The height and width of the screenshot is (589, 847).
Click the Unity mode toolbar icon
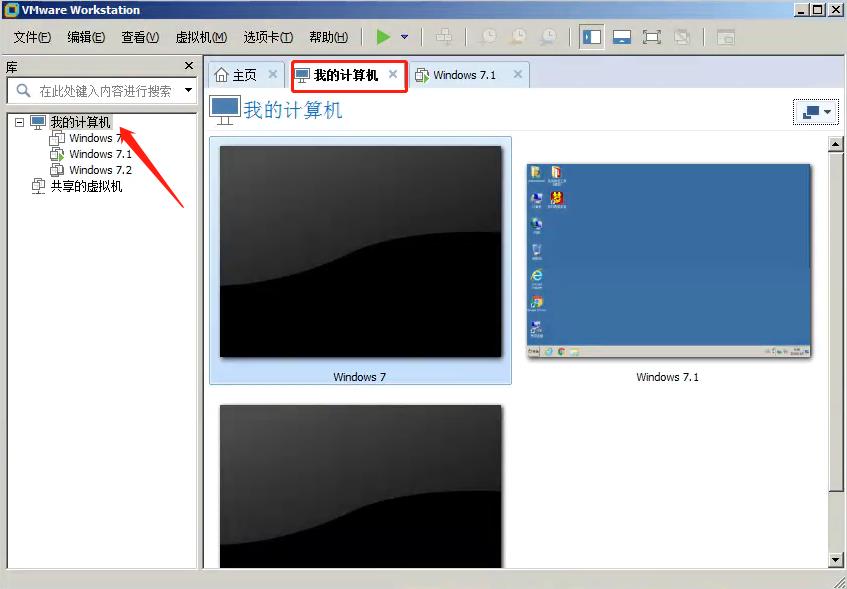click(x=682, y=37)
